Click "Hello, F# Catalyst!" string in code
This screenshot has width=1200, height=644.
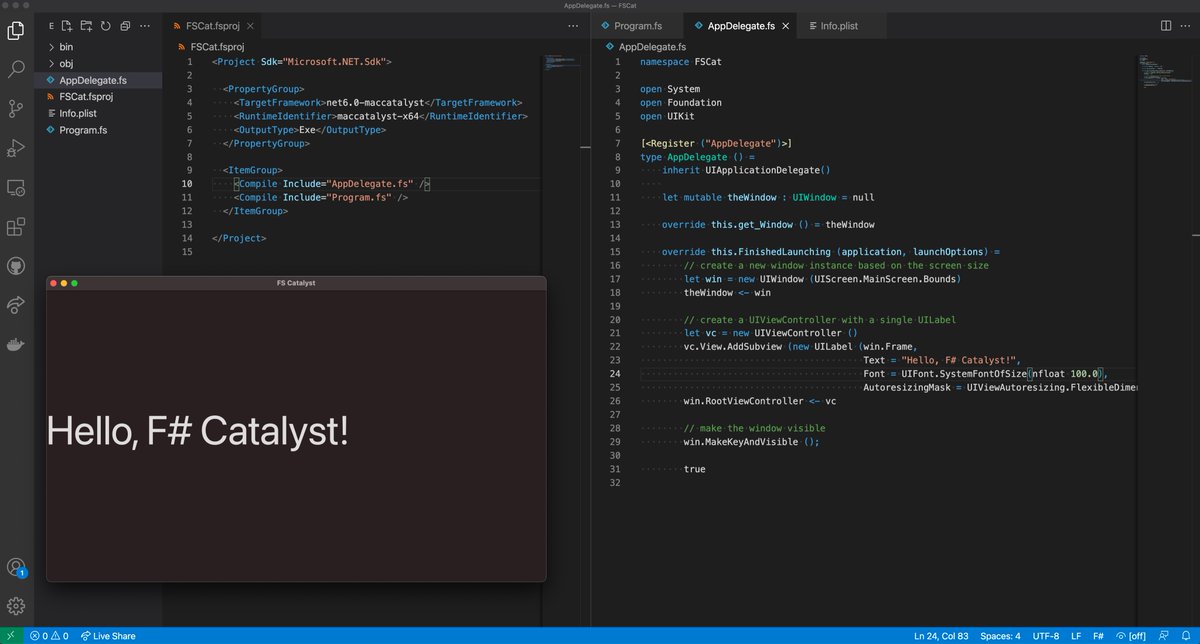coord(960,360)
